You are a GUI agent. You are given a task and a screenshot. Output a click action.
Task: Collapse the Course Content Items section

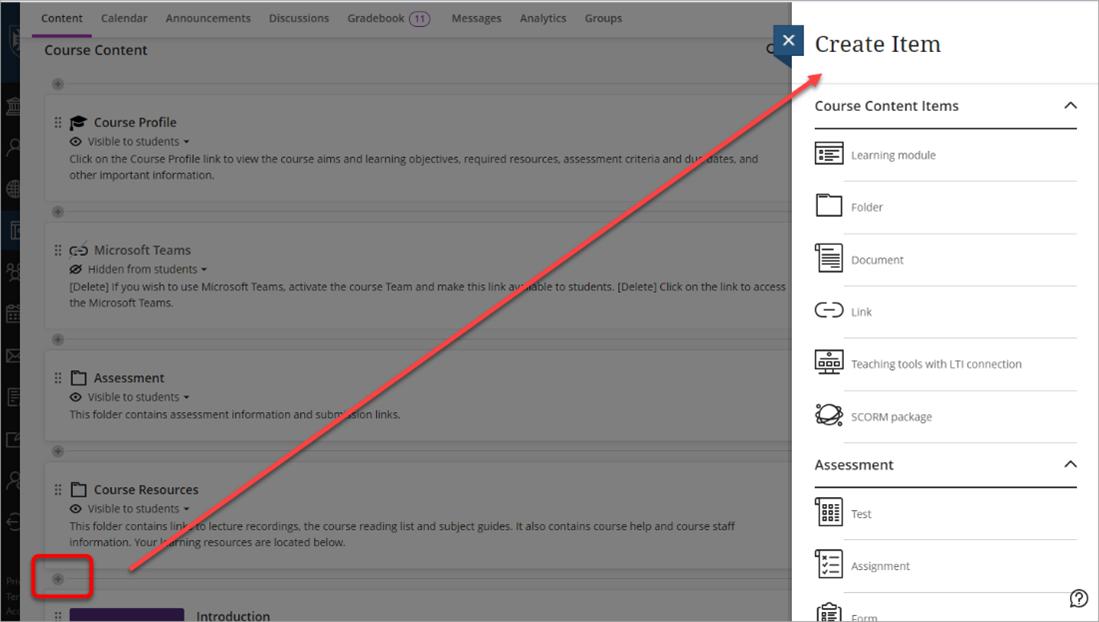tap(1070, 106)
